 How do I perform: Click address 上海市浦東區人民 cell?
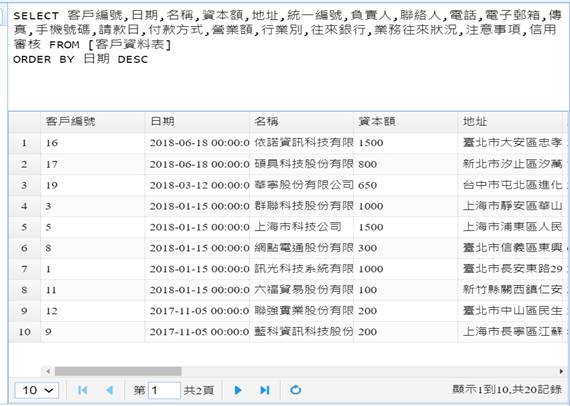(x=510, y=227)
